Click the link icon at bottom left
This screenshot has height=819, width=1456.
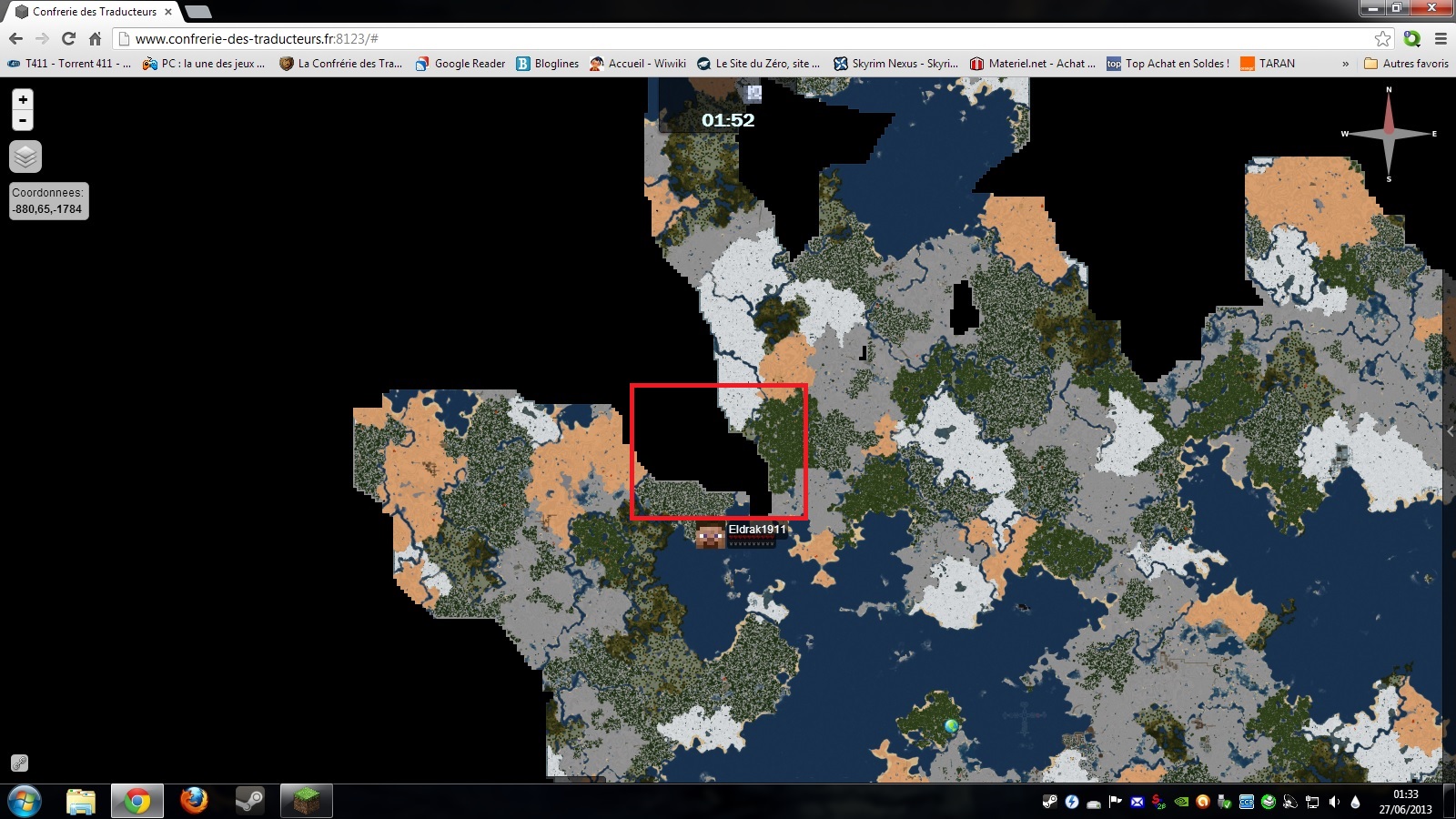coord(19,763)
